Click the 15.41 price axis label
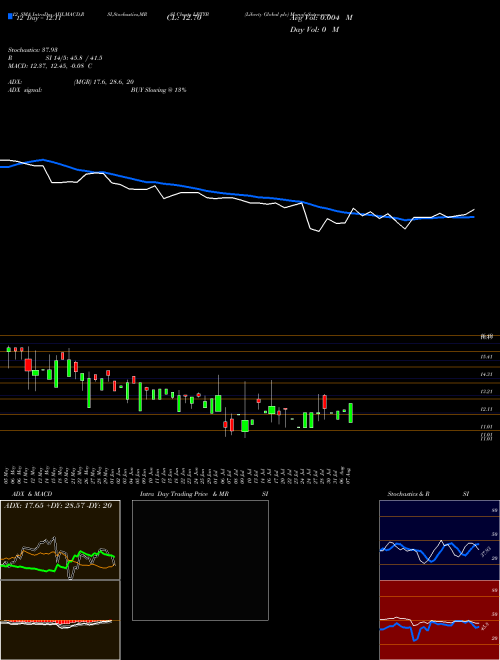This screenshot has height=660, width=500. point(487,357)
